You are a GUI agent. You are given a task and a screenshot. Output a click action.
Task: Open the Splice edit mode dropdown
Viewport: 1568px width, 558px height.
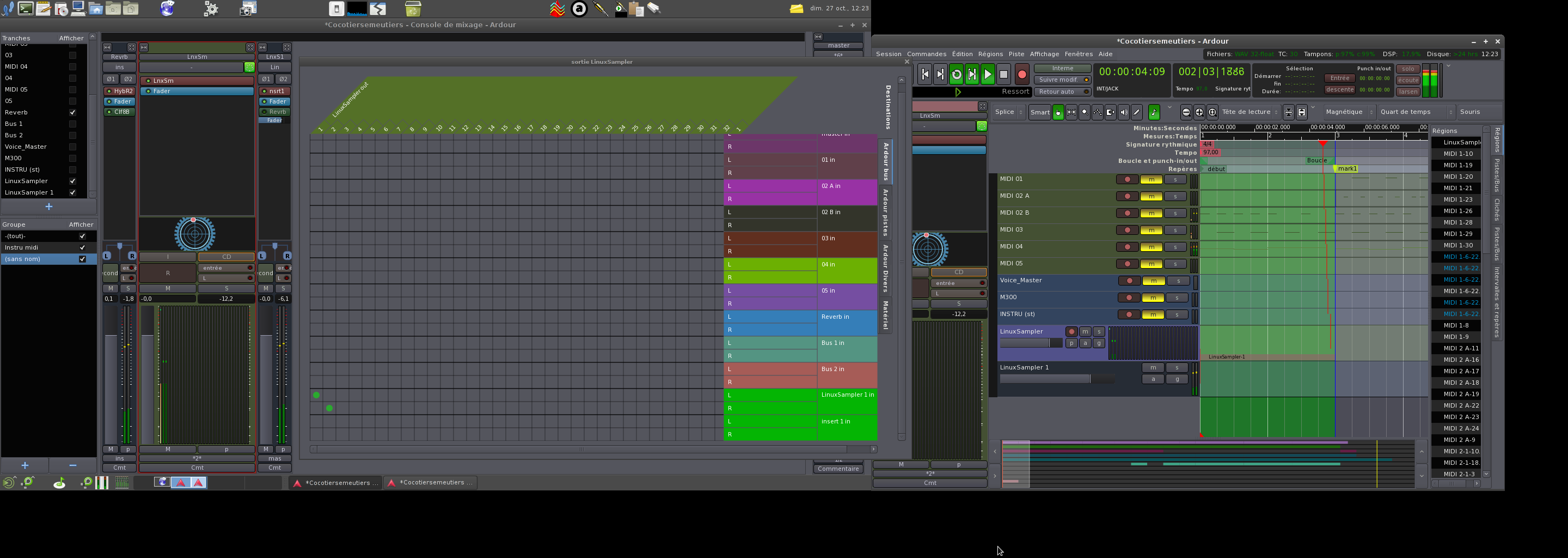1008,112
